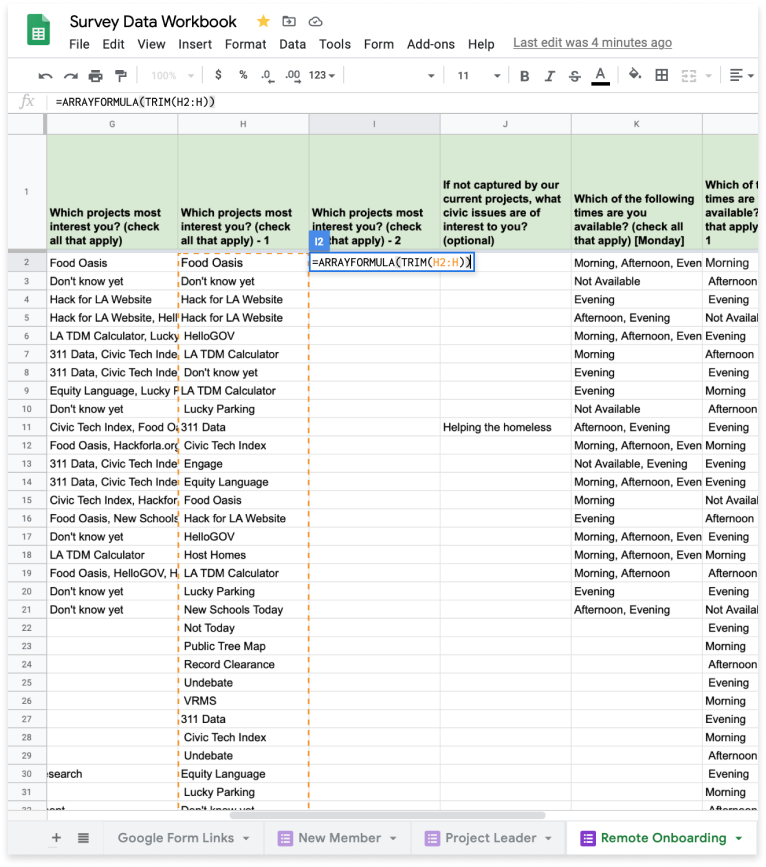This screenshot has width=766, height=867.
Task: Apply strikethrough formatting
Action: (x=574, y=76)
